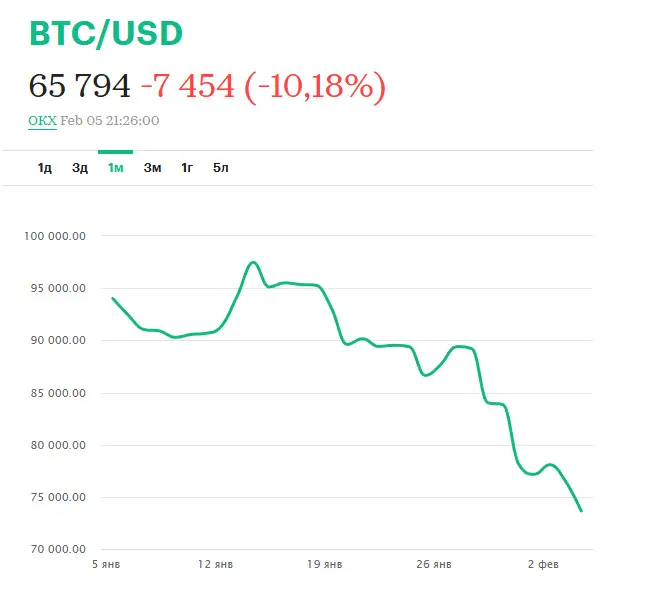Click the 19 янв axis label
This screenshot has width=667, height=594.
tap(325, 564)
